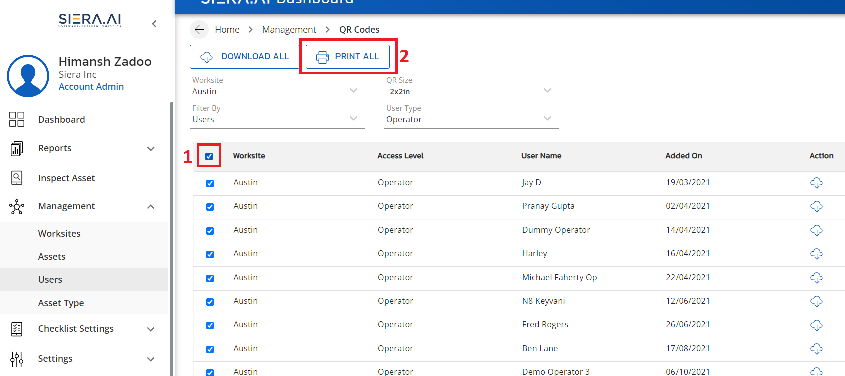Uncheck the Fred Rogers row checkbox

pos(210,325)
